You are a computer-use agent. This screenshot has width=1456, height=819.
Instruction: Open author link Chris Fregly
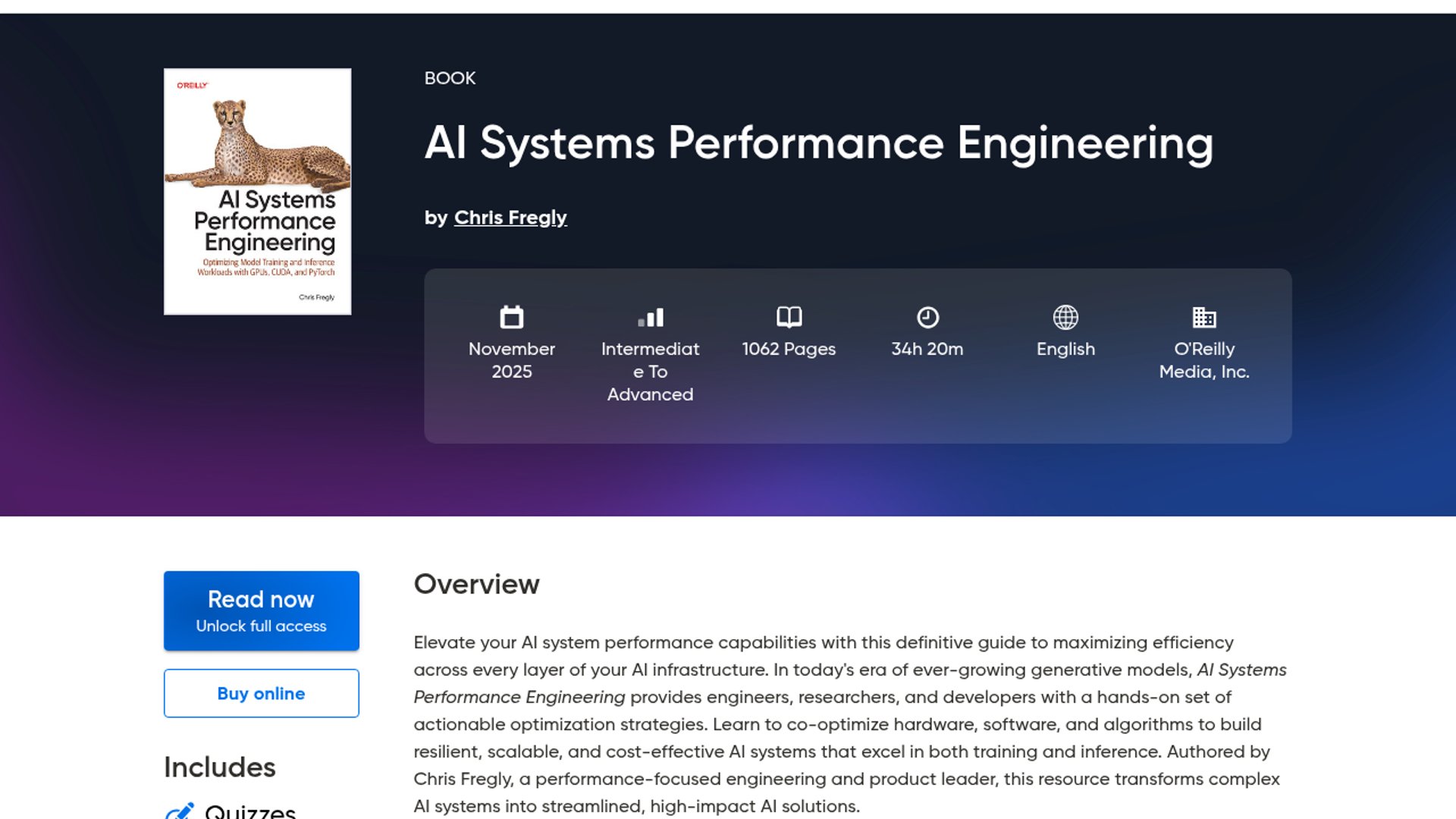510,218
